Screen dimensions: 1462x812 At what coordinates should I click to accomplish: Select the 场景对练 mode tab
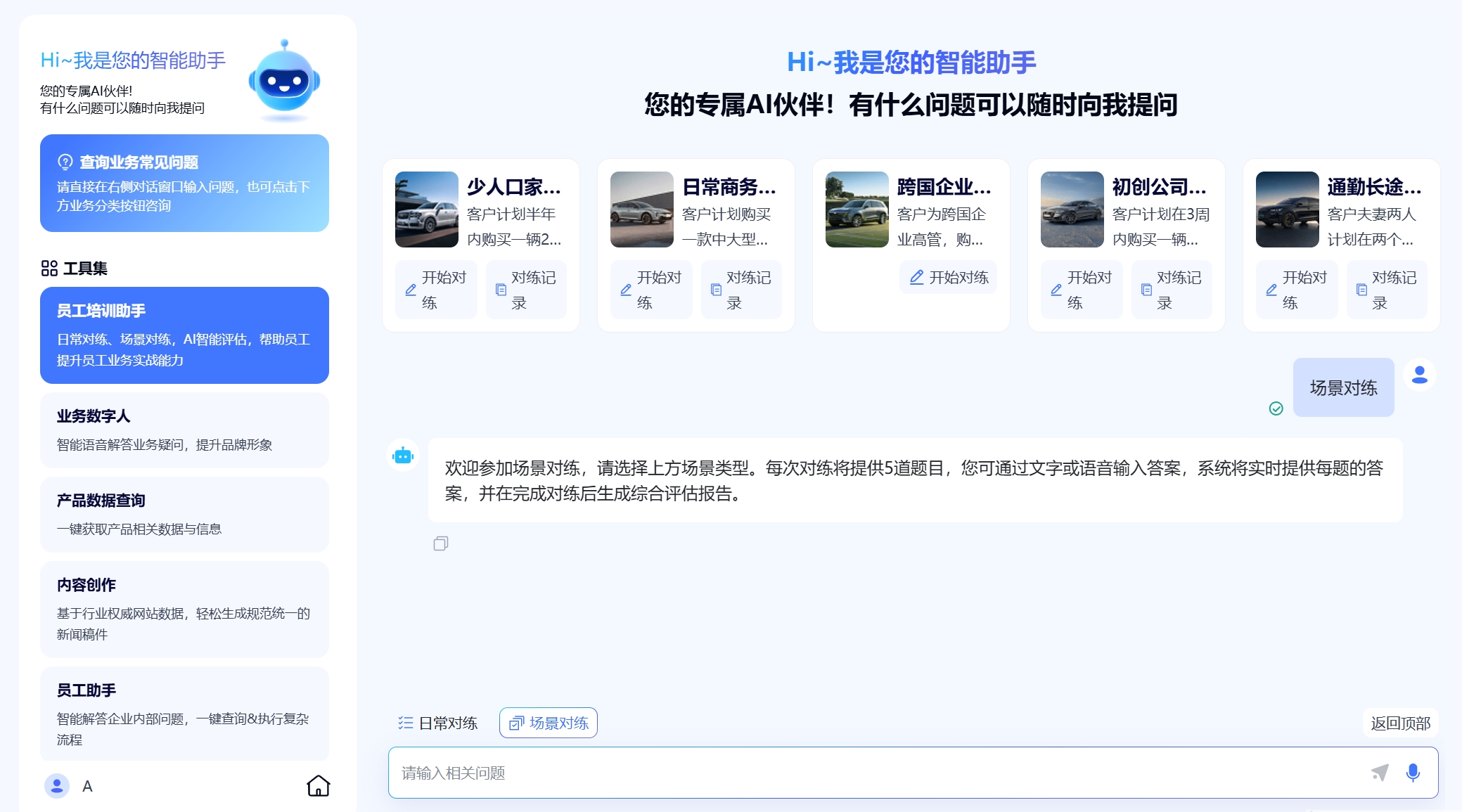coord(549,723)
